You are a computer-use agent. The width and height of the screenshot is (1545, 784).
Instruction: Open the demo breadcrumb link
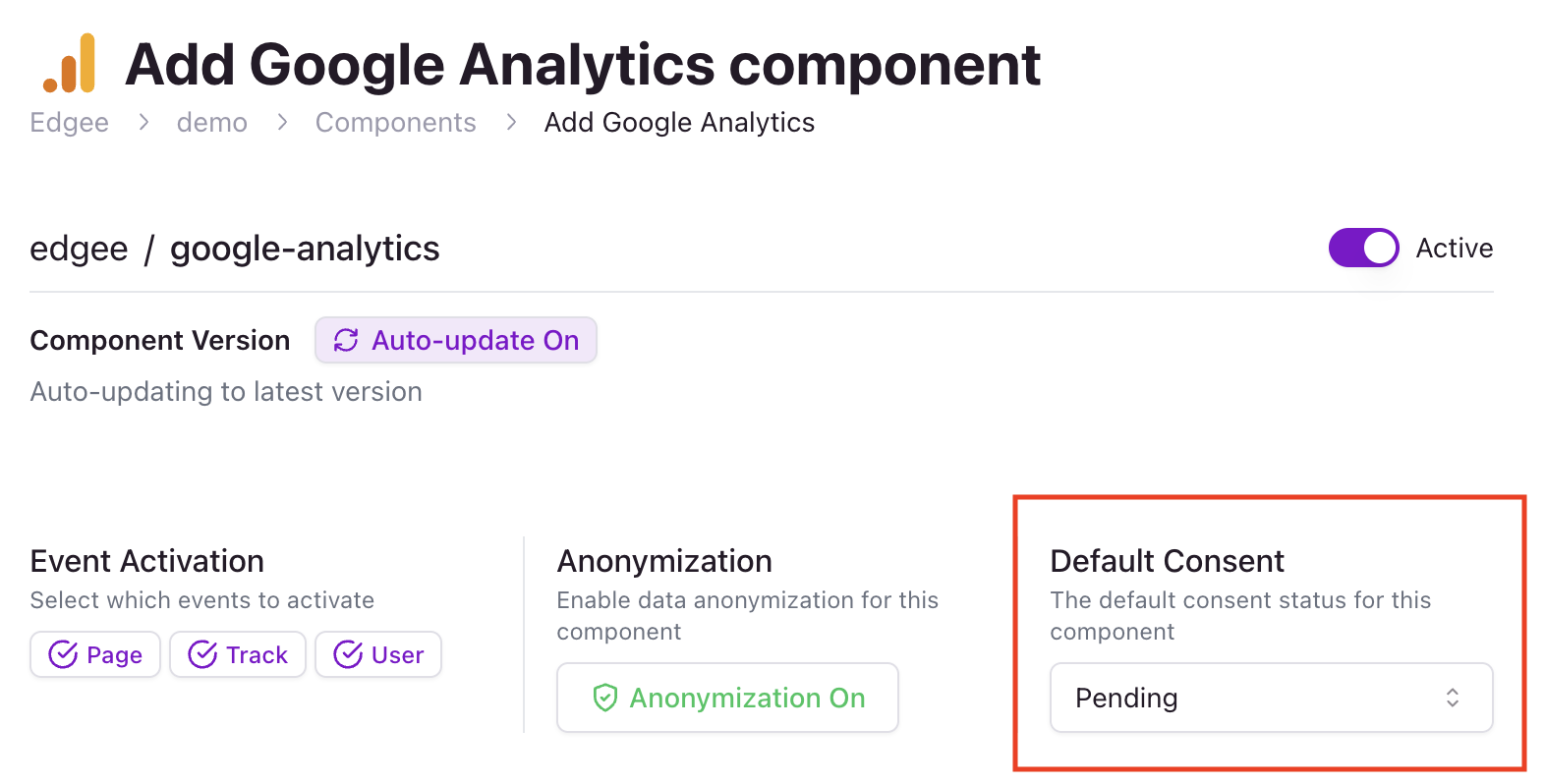coord(212,123)
